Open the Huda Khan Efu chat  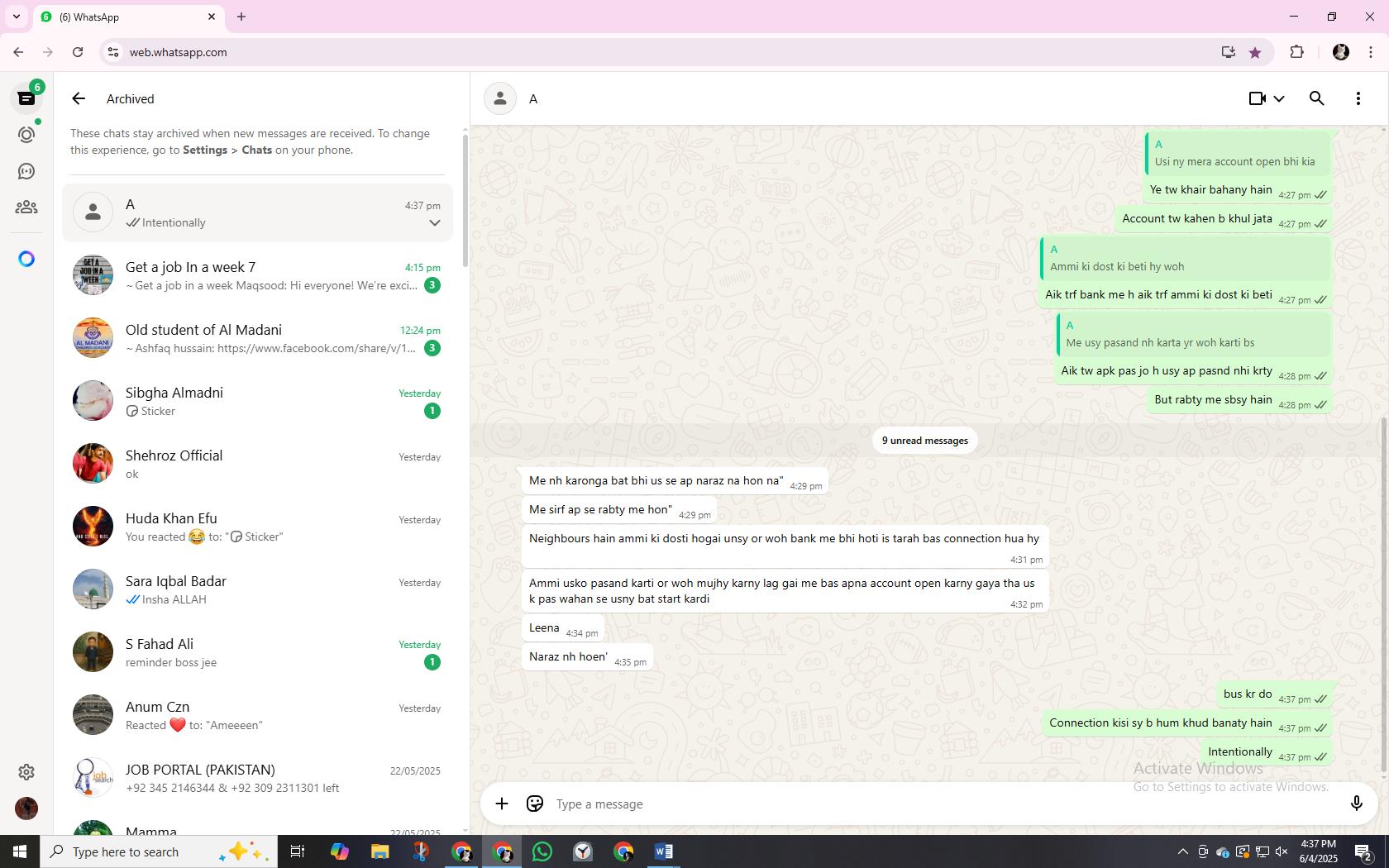257,527
